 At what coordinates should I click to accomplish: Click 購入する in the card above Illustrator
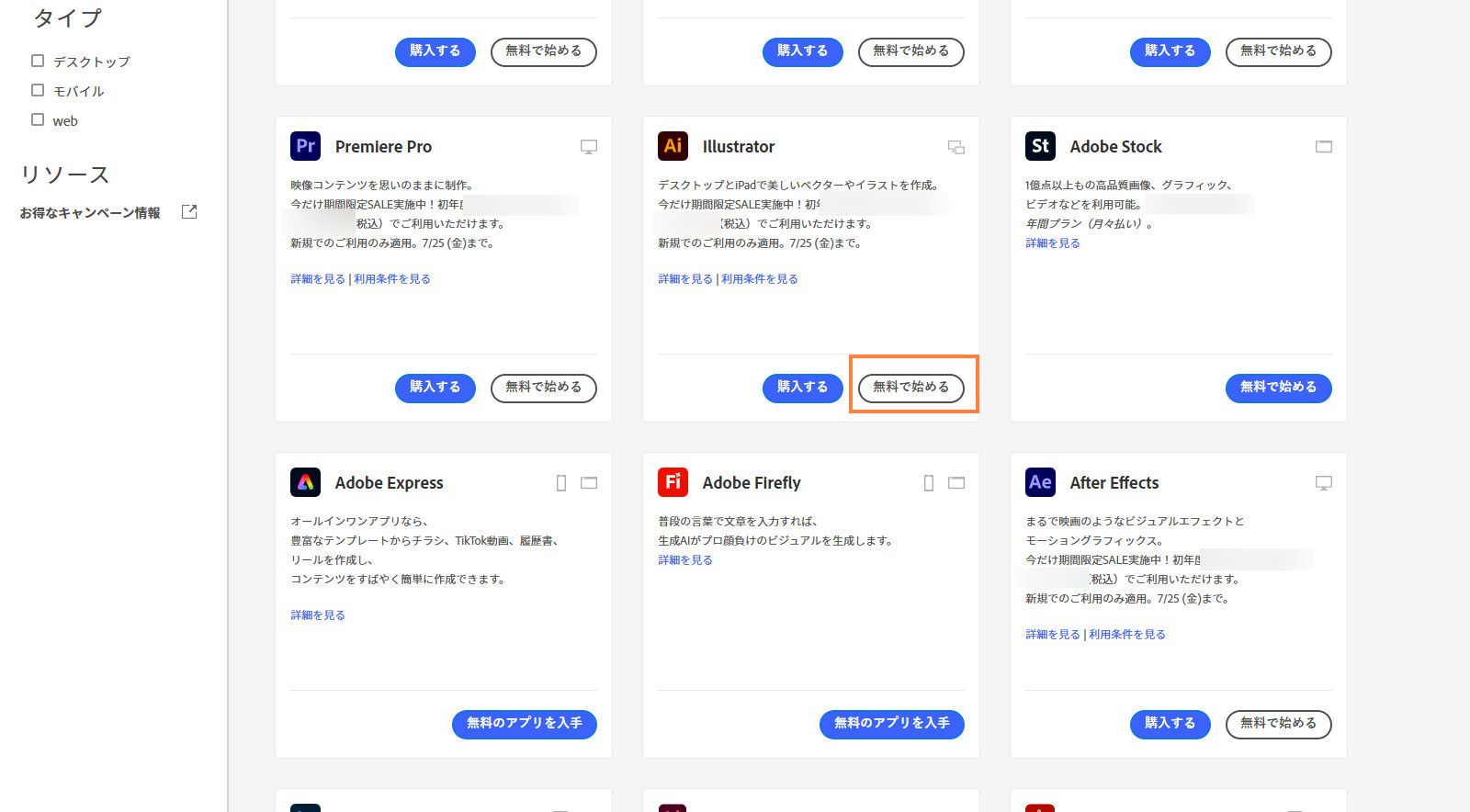[x=803, y=51]
